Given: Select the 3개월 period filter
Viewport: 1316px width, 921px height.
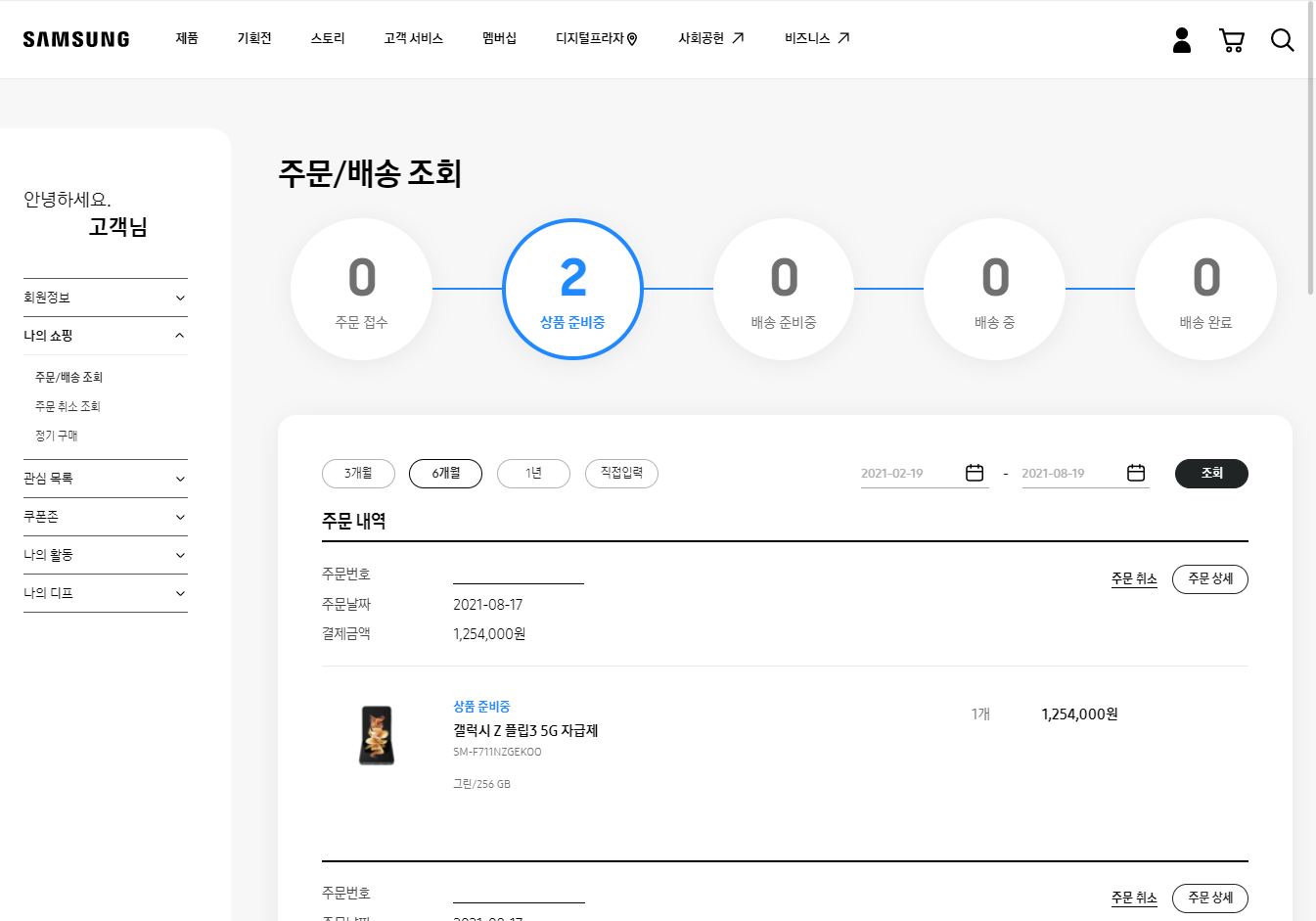Looking at the screenshot, I should pyautogui.click(x=358, y=474).
